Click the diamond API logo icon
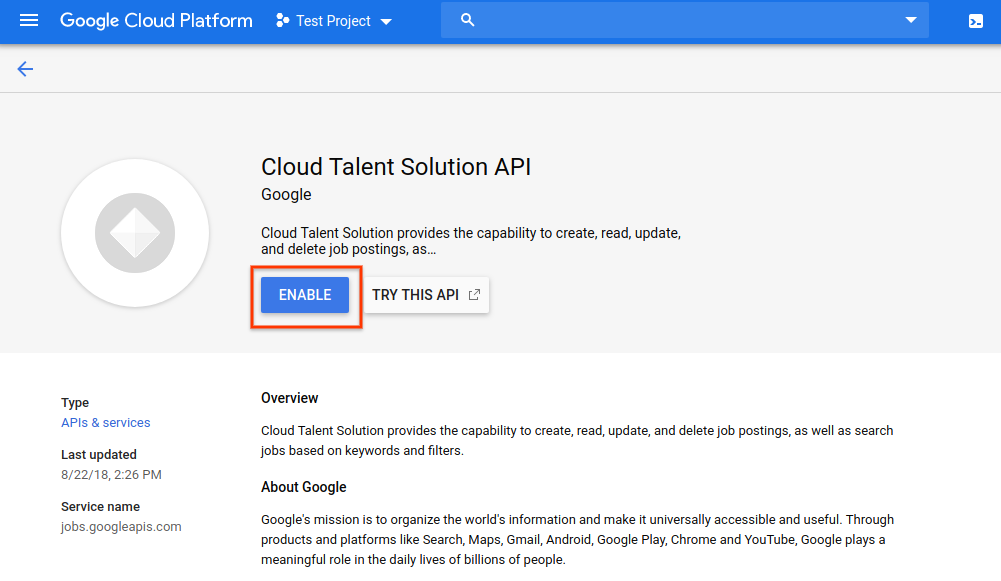This screenshot has width=1001, height=581. 135,233
